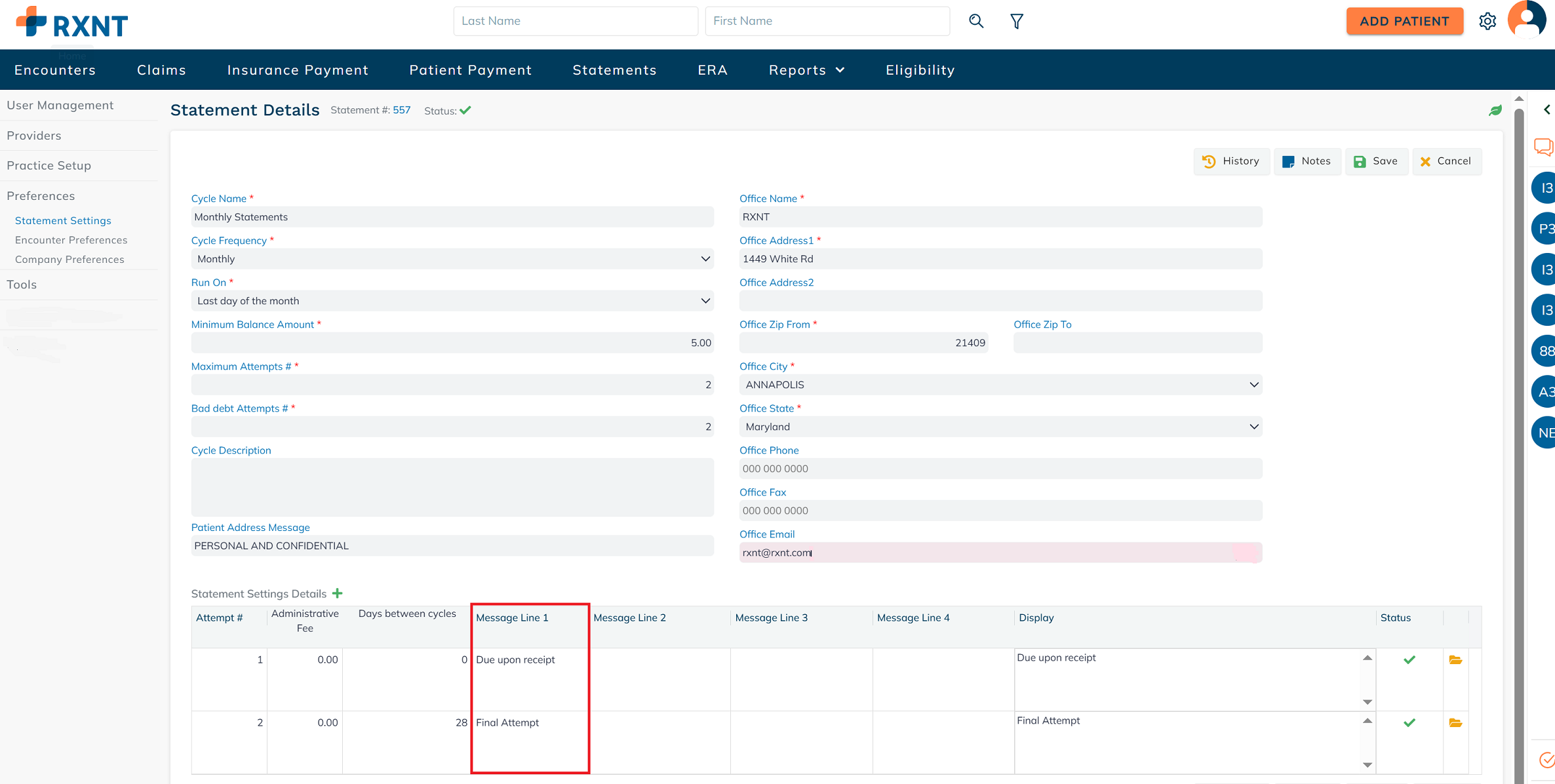
Task: Open the filter funnel icon
Action: 1016,21
